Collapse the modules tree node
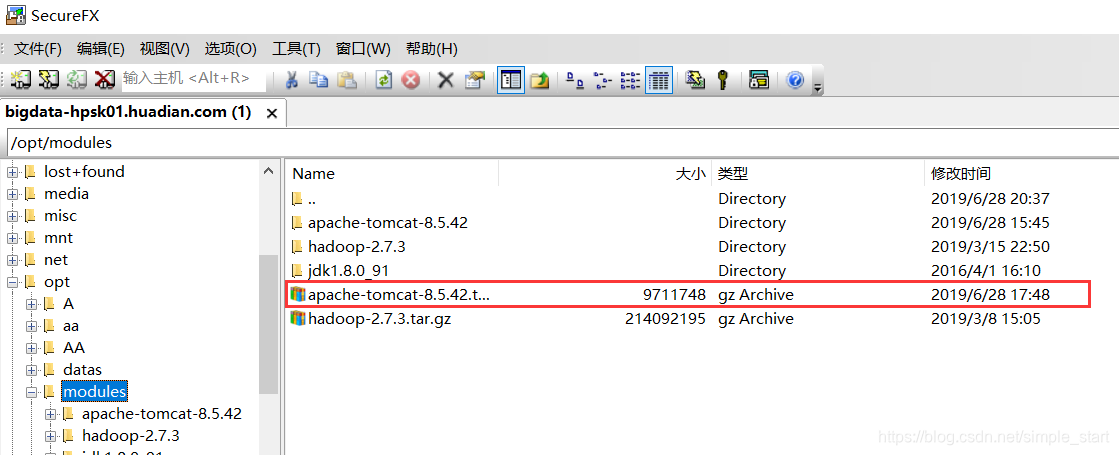The width and height of the screenshot is (1119, 455). [x=31, y=392]
